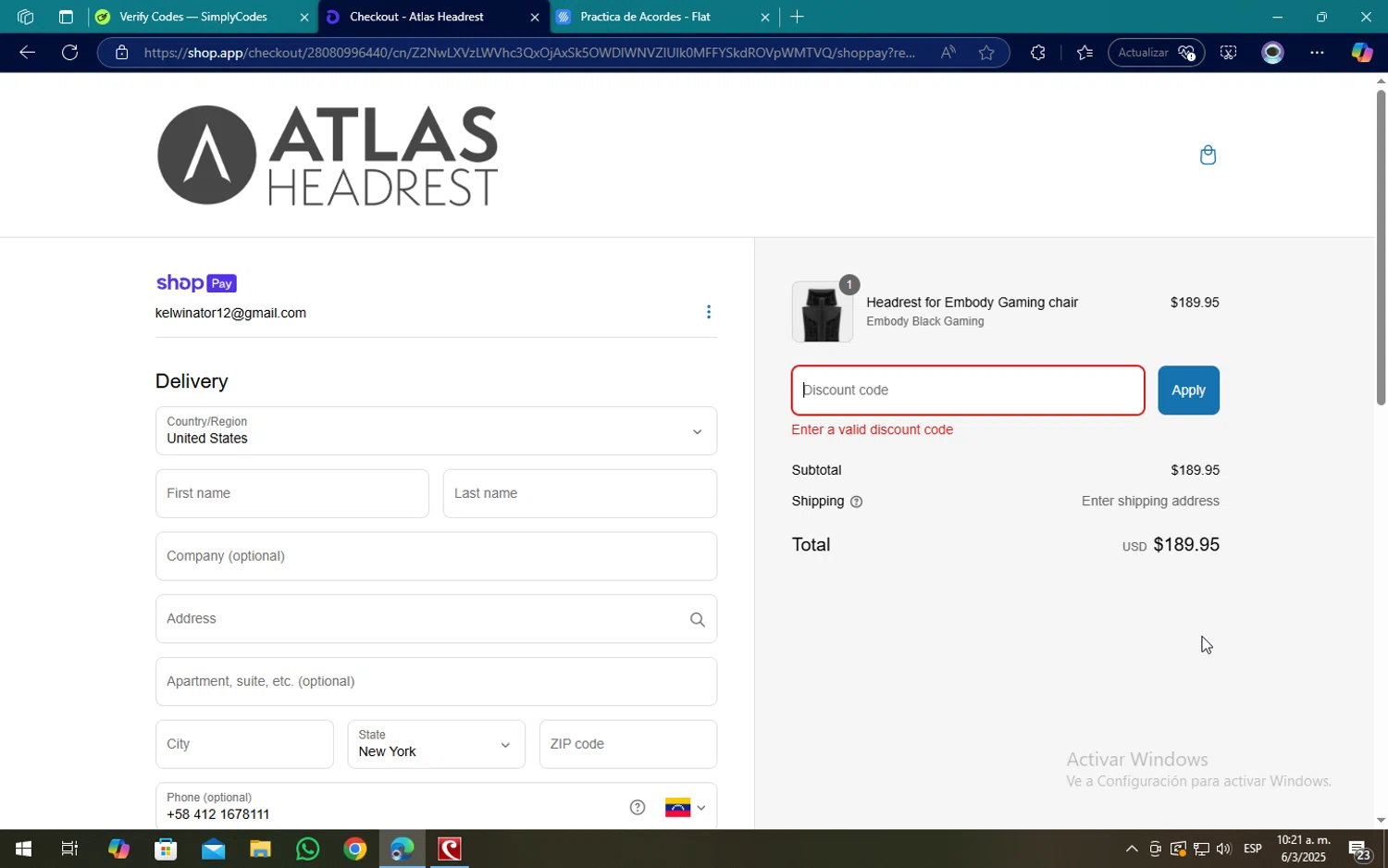Screen dimensions: 1388x868
Task: Activate read aloud in address bar
Action: click(x=948, y=53)
